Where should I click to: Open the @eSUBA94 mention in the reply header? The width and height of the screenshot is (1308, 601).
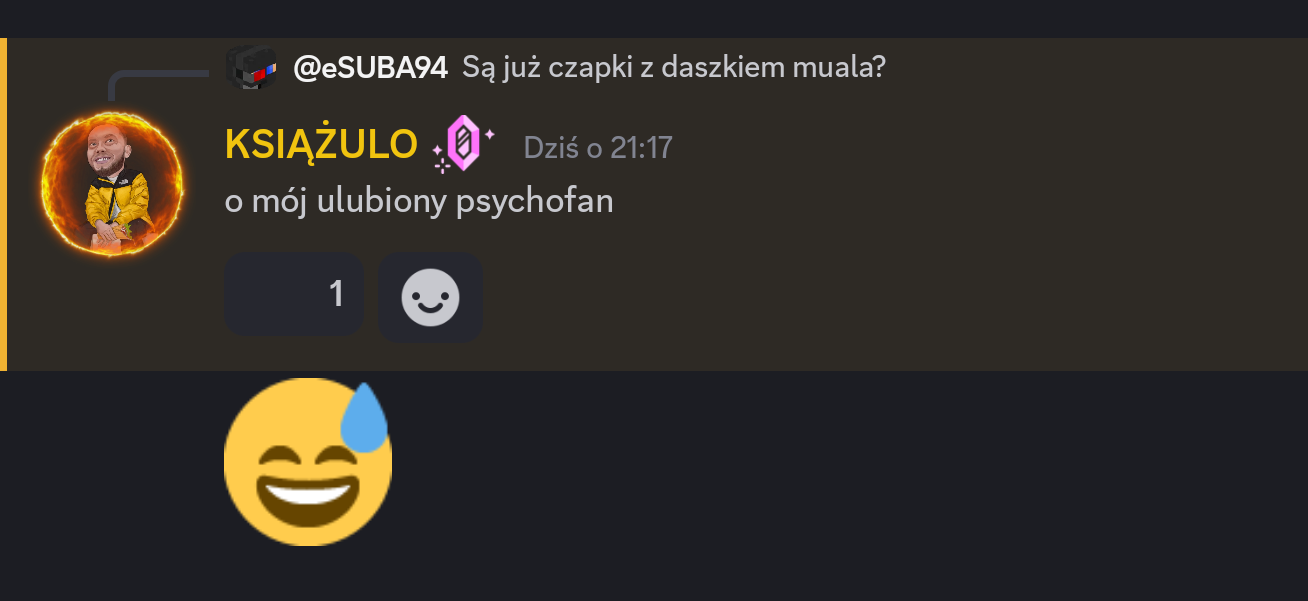coord(370,68)
